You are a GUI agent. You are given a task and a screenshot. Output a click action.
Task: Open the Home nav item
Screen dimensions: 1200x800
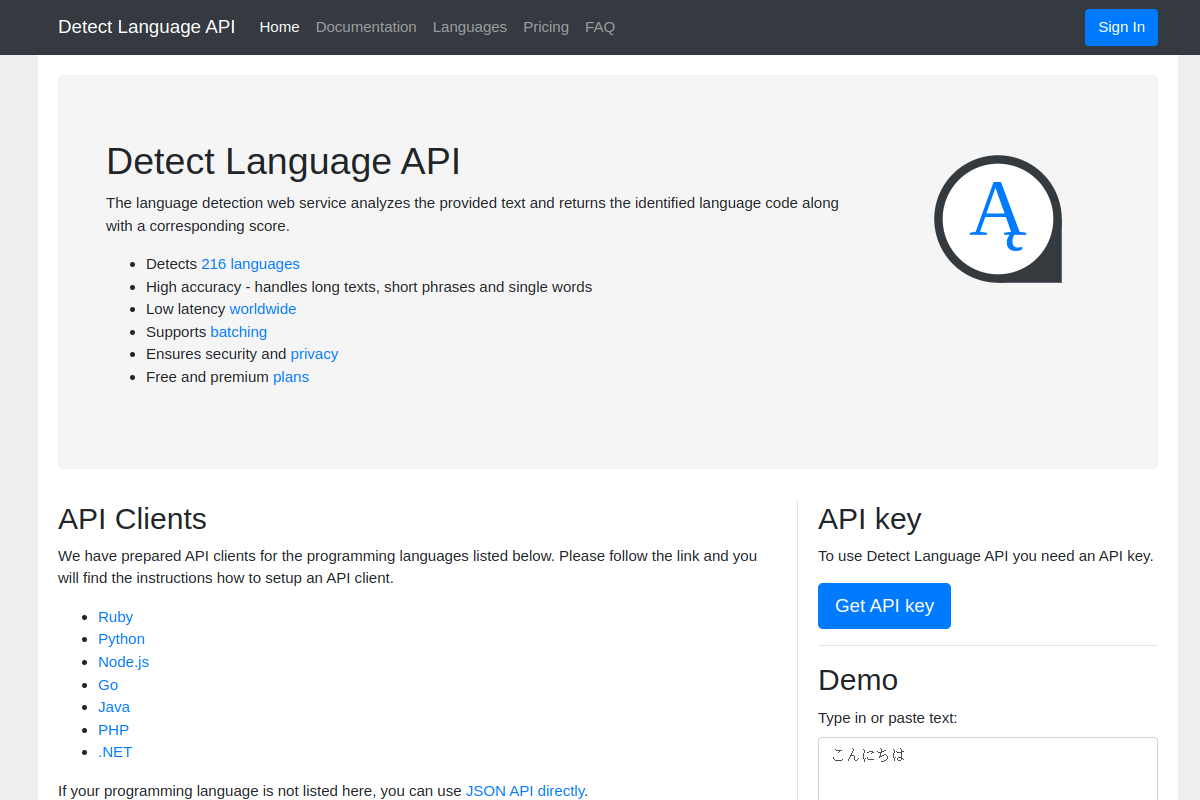pyautogui.click(x=279, y=27)
